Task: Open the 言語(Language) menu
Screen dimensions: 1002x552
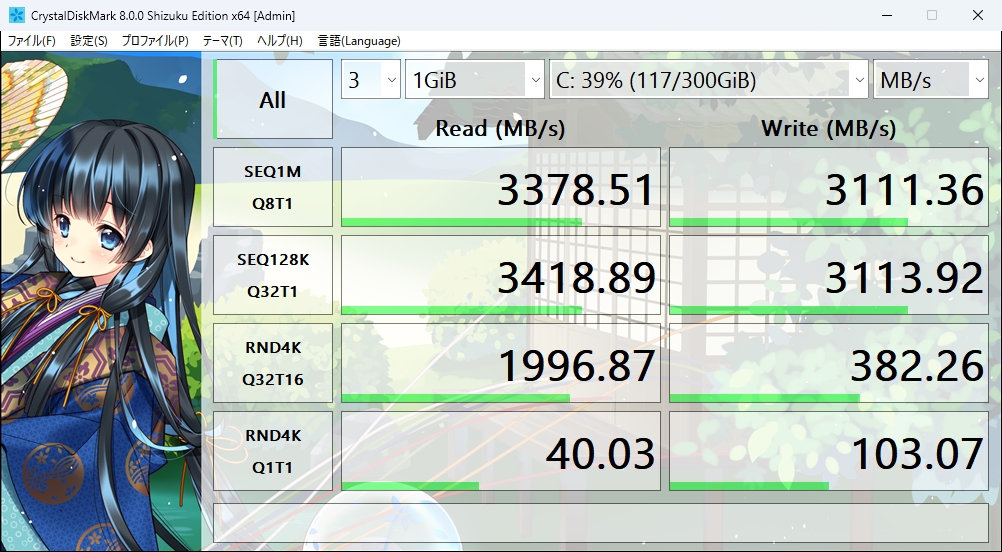Action: 359,41
